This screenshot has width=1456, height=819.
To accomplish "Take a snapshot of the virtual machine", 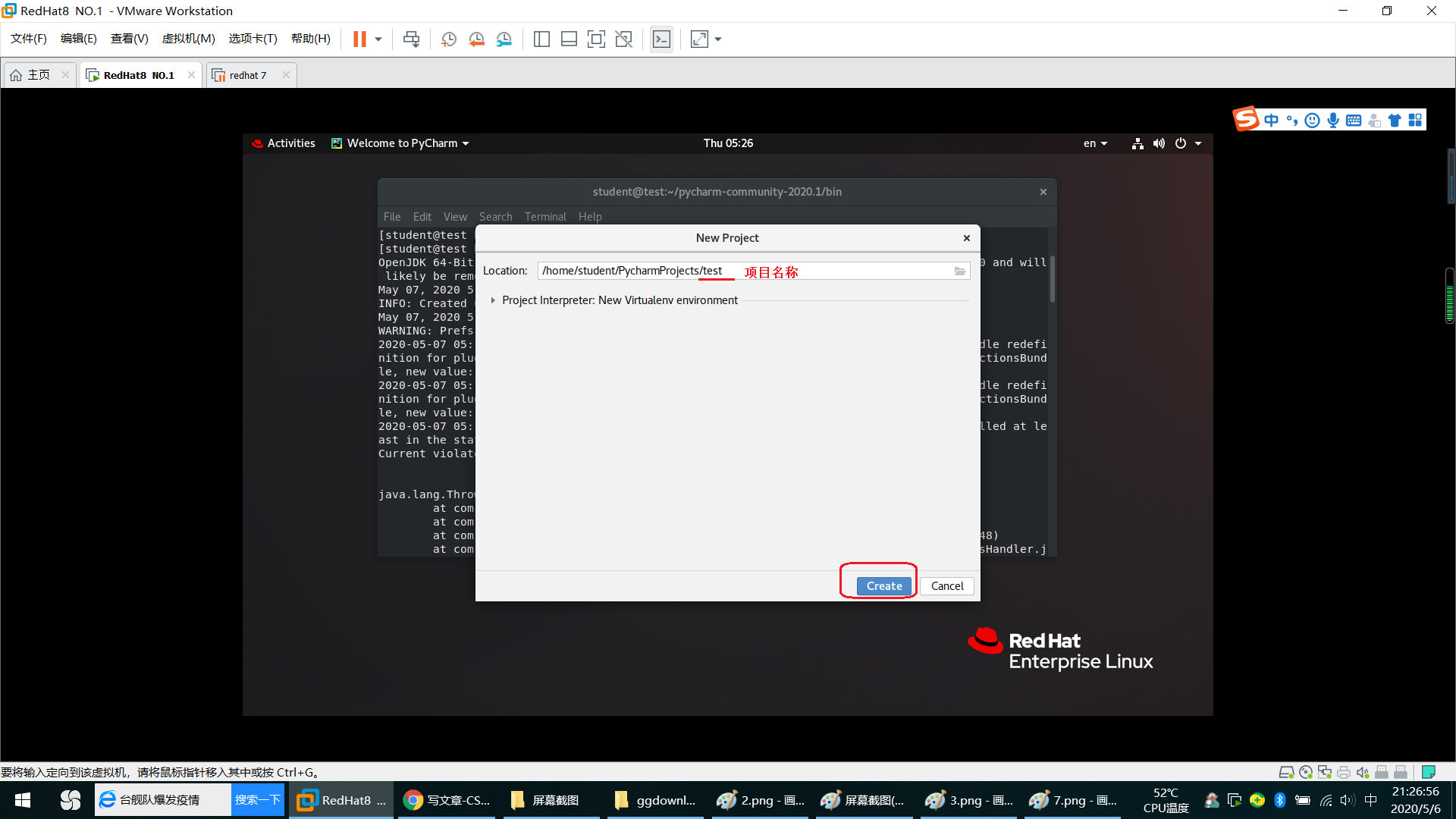I will coord(447,39).
